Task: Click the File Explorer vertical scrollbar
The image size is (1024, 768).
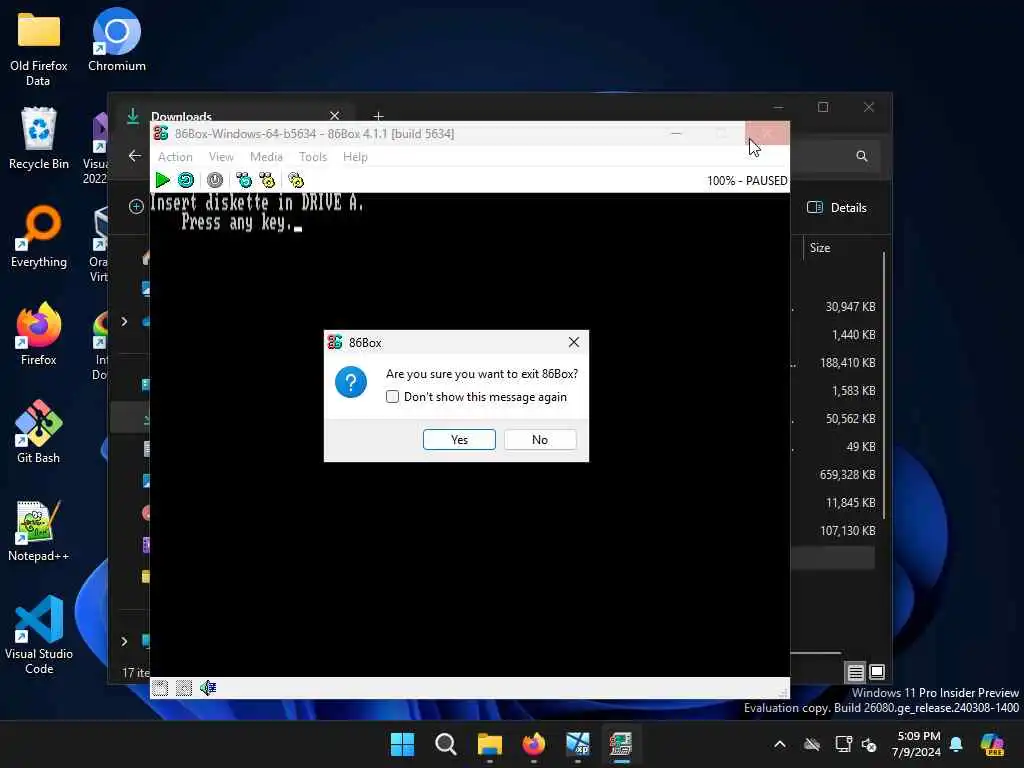Action: click(x=884, y=385)
